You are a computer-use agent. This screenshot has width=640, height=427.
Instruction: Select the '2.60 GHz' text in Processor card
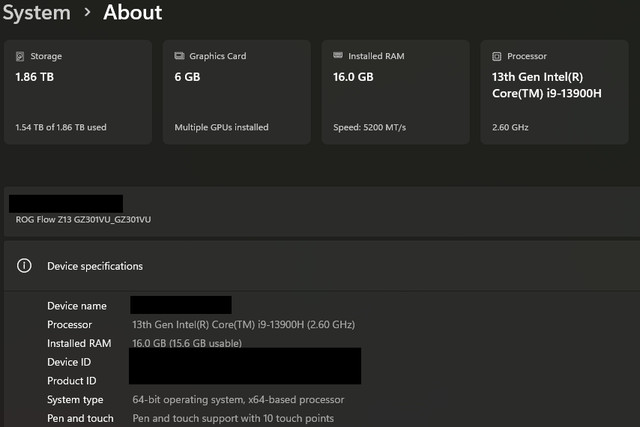tap(510, 127)
